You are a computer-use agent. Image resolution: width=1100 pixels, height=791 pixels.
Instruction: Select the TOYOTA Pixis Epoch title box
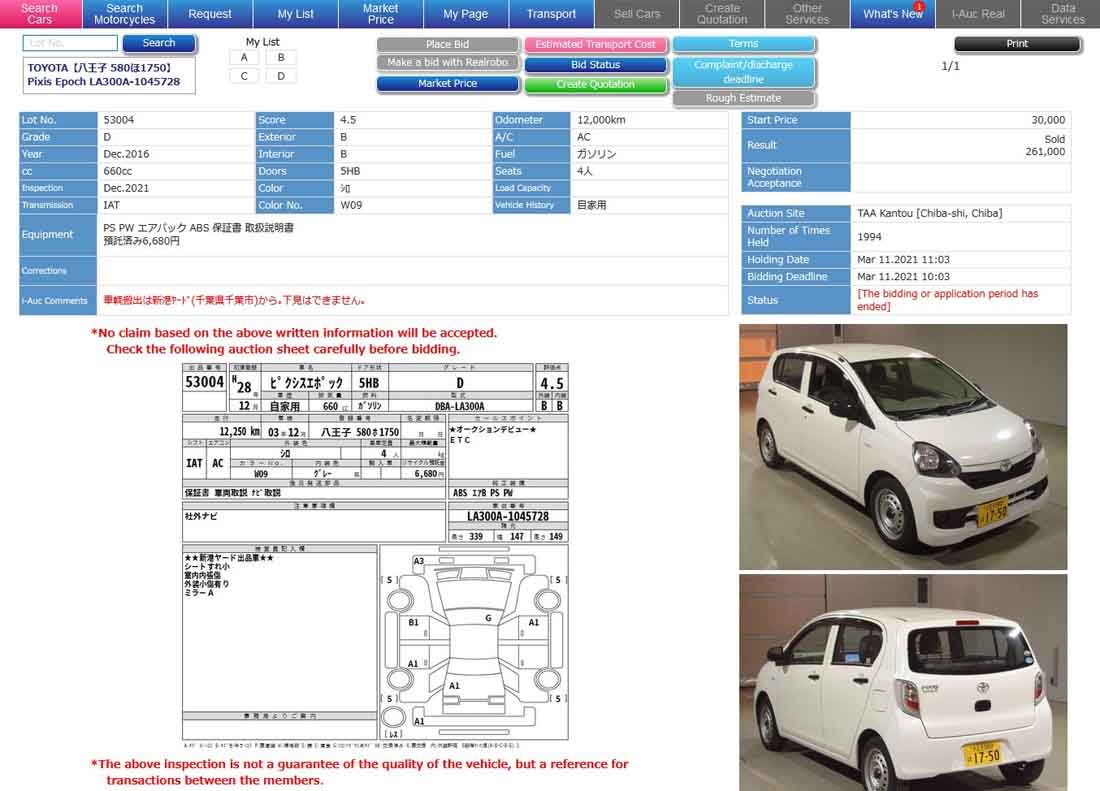pyautogui.click(x=109, y=75)
